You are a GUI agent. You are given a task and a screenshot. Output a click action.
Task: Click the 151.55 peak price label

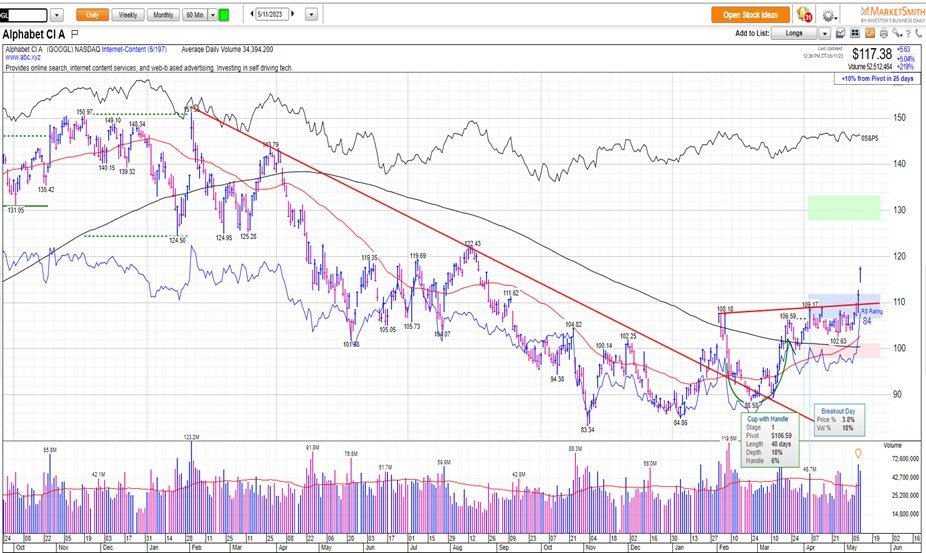[x=191, y=109]
